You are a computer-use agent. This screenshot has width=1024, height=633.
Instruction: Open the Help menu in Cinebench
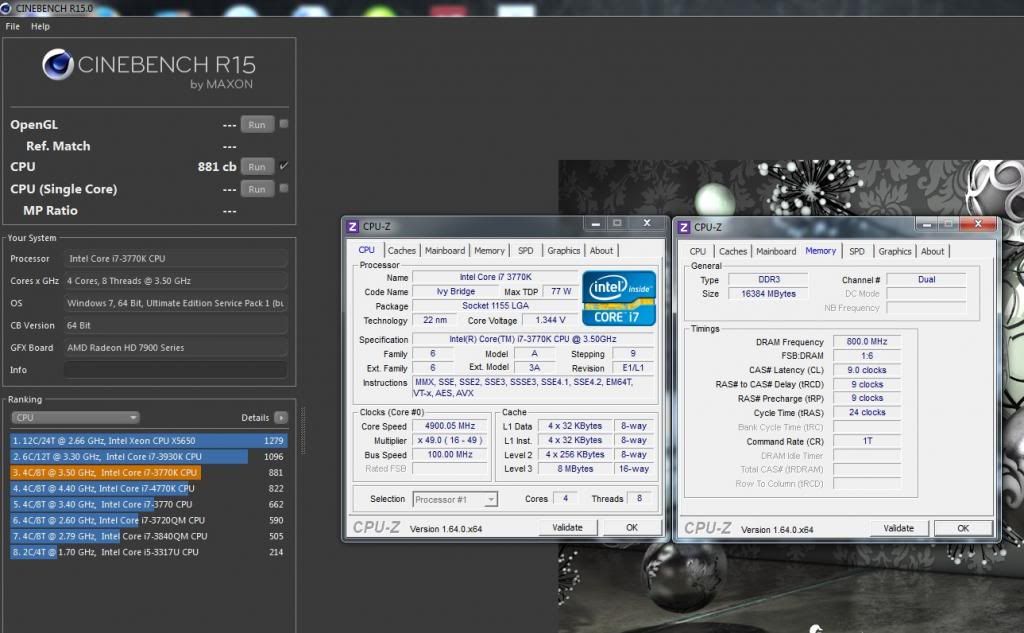(x=40, y=26)
